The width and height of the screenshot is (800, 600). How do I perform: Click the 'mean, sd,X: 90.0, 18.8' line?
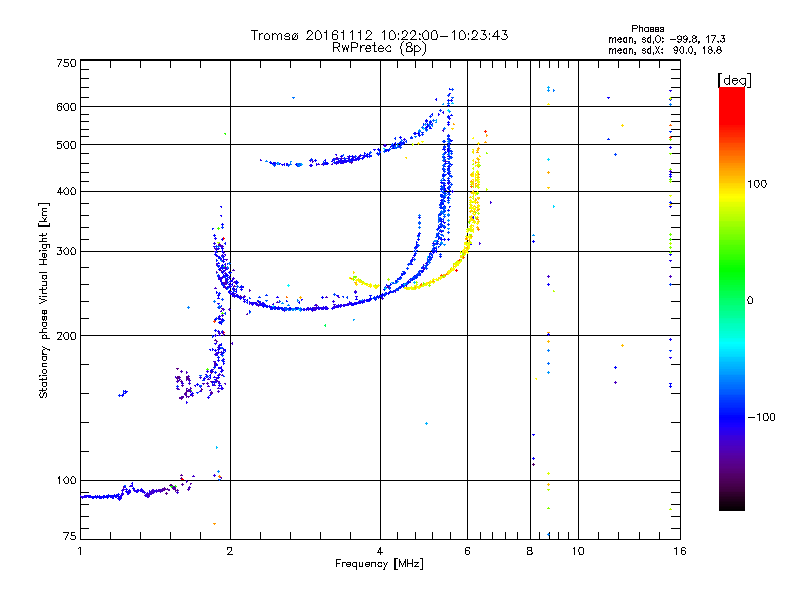point(665,50)
